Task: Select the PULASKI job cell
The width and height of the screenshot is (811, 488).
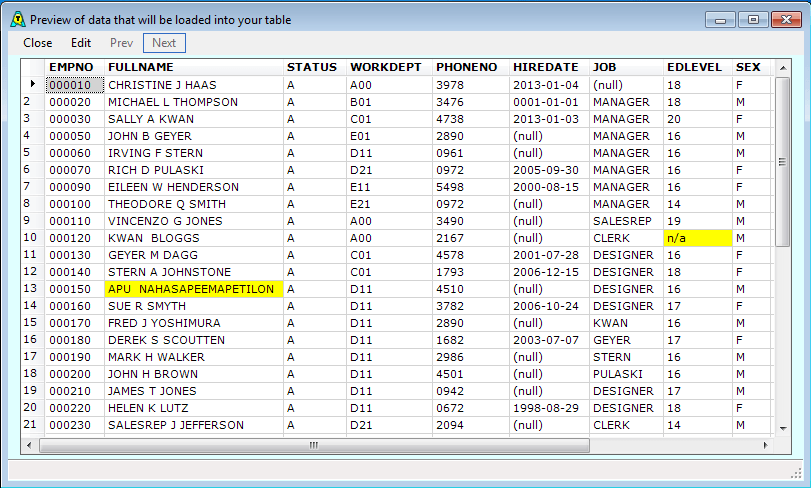Action: click(626, 374)
